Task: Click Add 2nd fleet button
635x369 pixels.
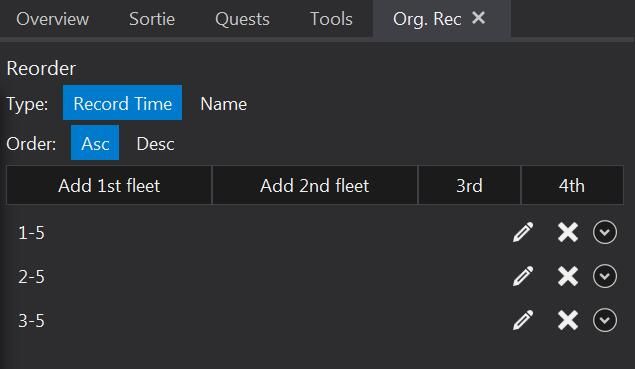Action: point(315,185)
